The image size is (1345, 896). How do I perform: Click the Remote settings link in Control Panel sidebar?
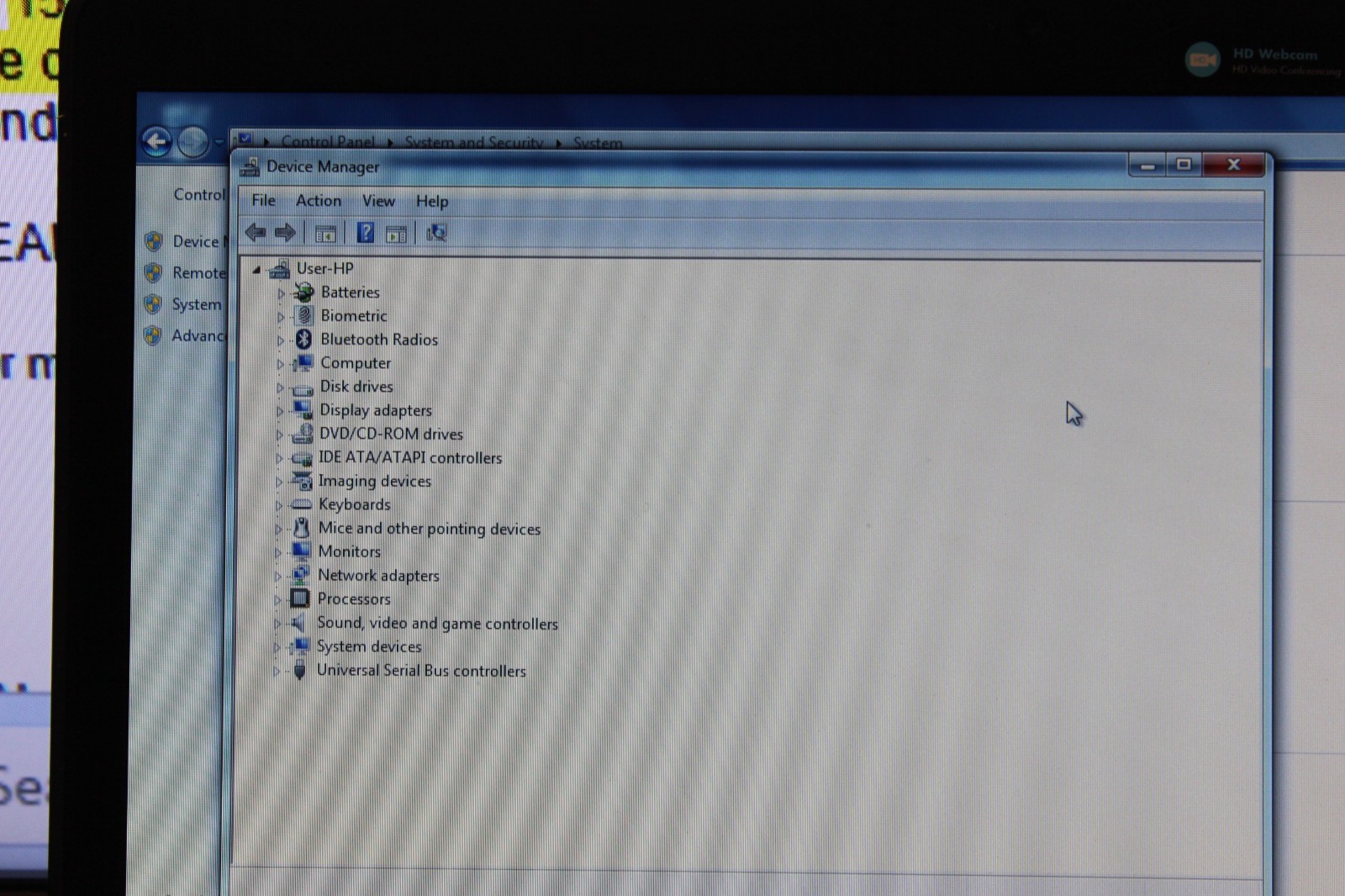tap(199, 272)
